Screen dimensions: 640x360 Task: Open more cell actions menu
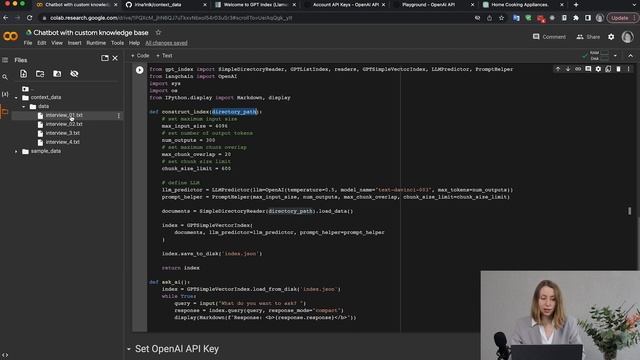click(629, 69)
